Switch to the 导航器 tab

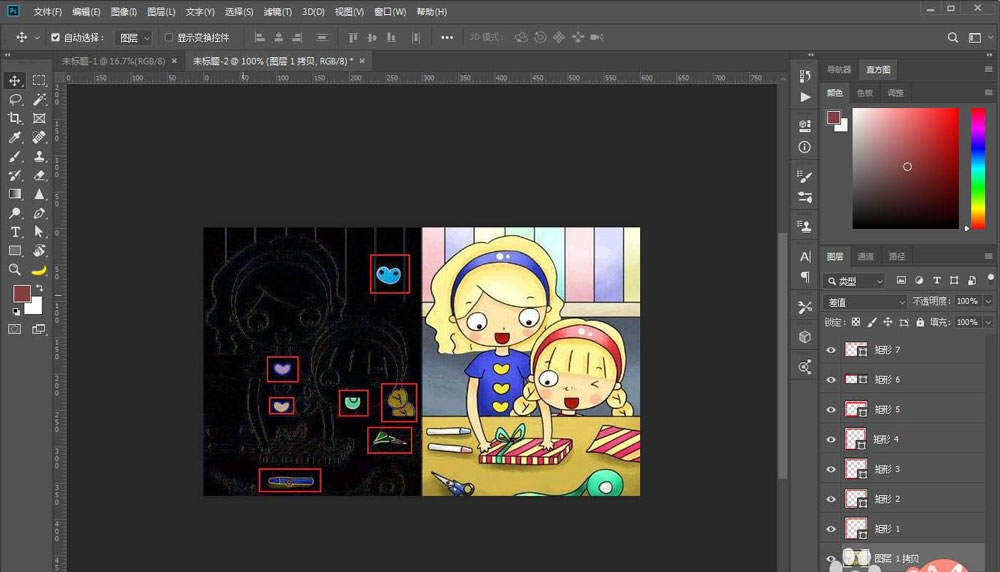[839, 70]
